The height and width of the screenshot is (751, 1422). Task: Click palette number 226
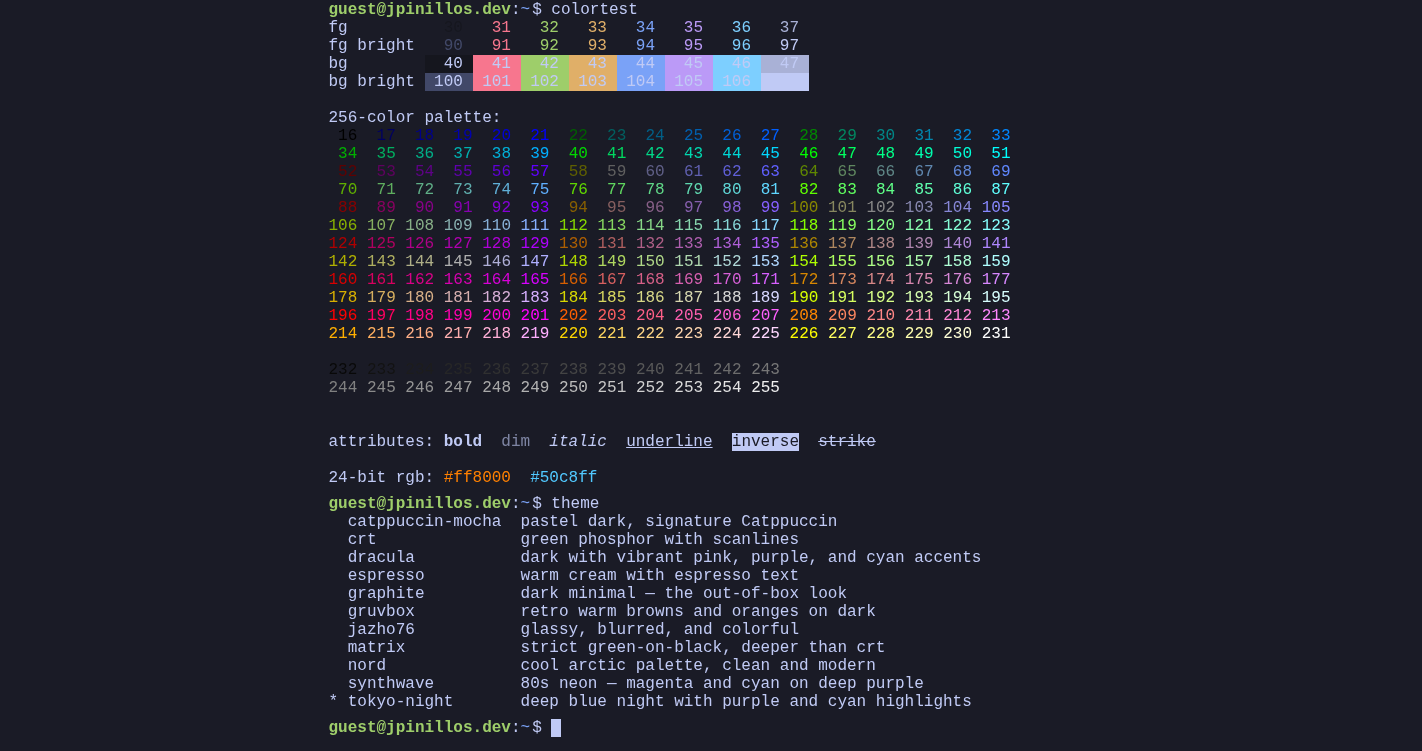click(804, 334)
